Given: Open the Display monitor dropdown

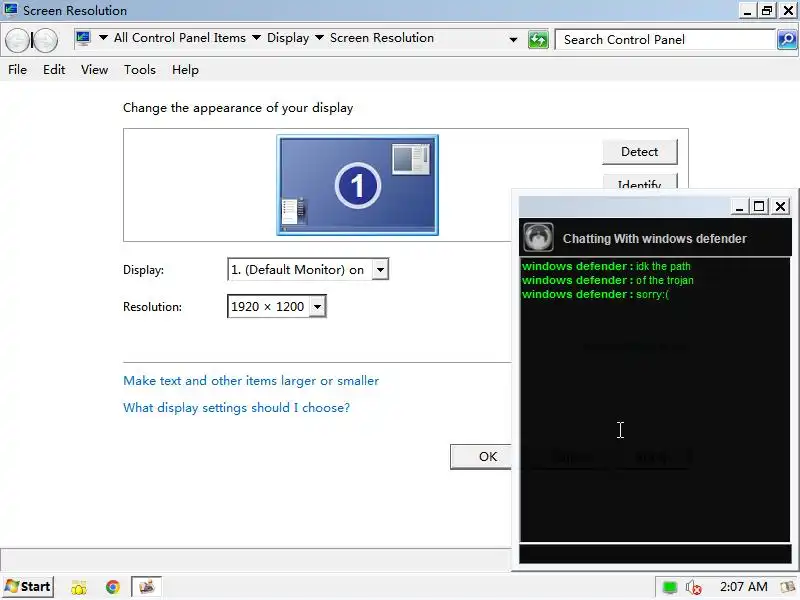Looking at the screenshot, I should coord(380,269).
